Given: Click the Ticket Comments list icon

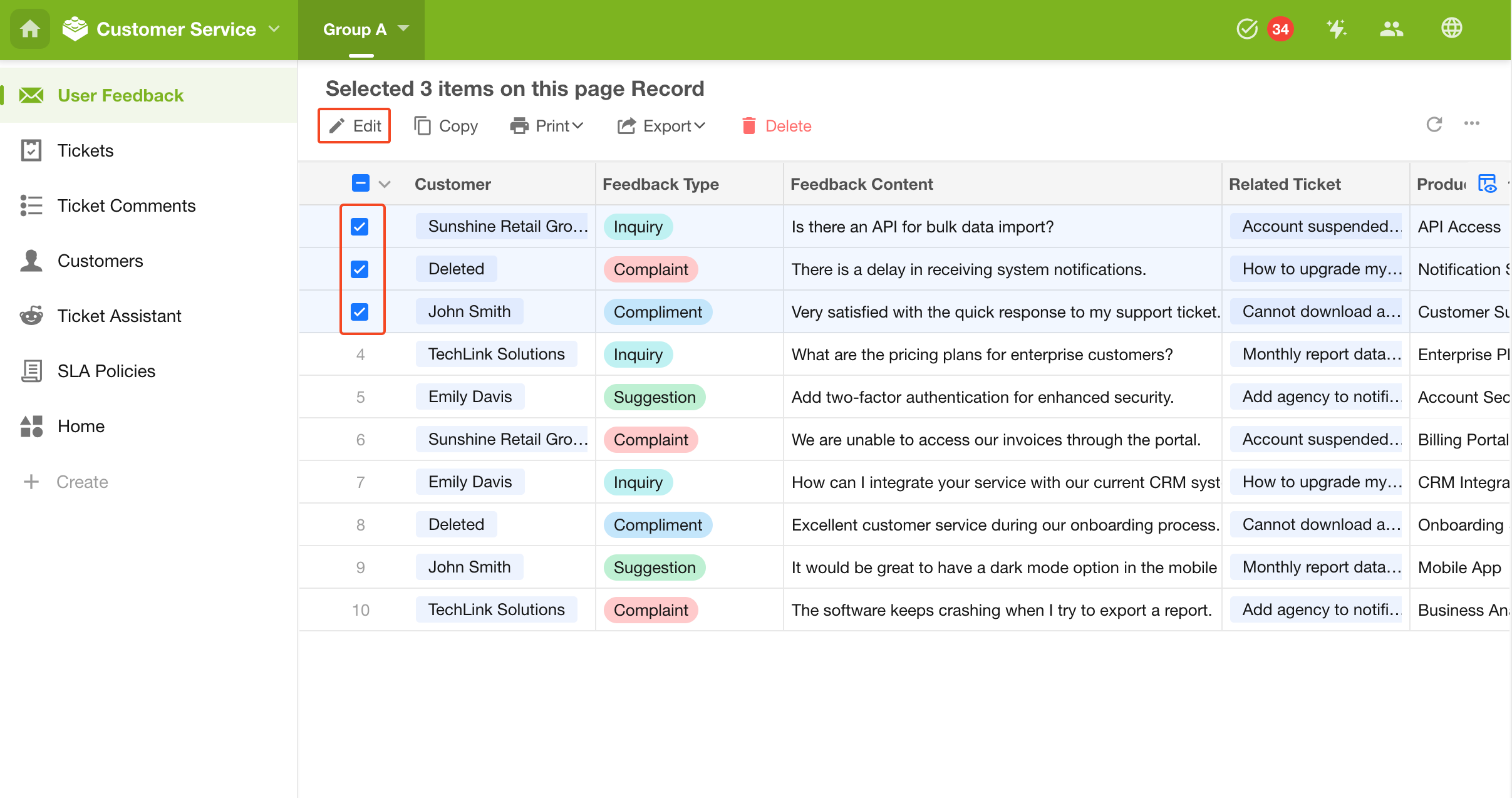Looking at the screenshot, I should (x=31, y=205).
